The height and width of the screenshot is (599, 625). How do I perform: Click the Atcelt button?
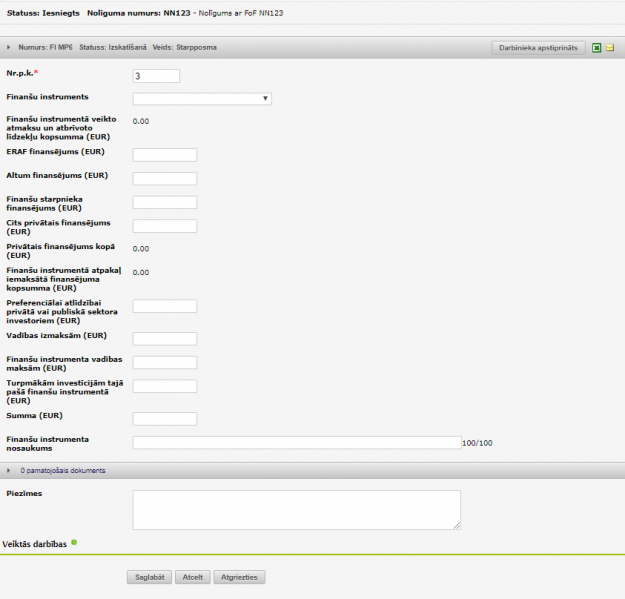(190, 577)
